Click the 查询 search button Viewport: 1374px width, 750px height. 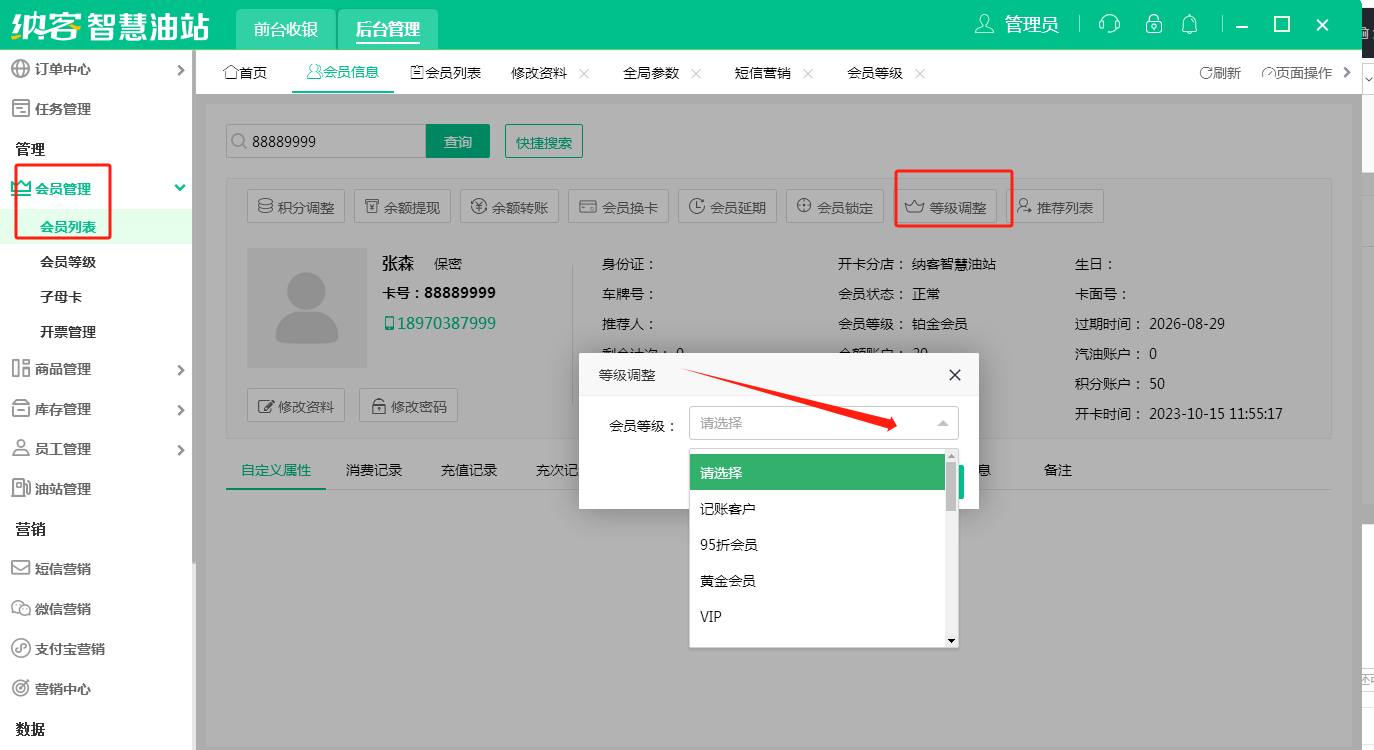pyautogui.click(x=458, y=142)
